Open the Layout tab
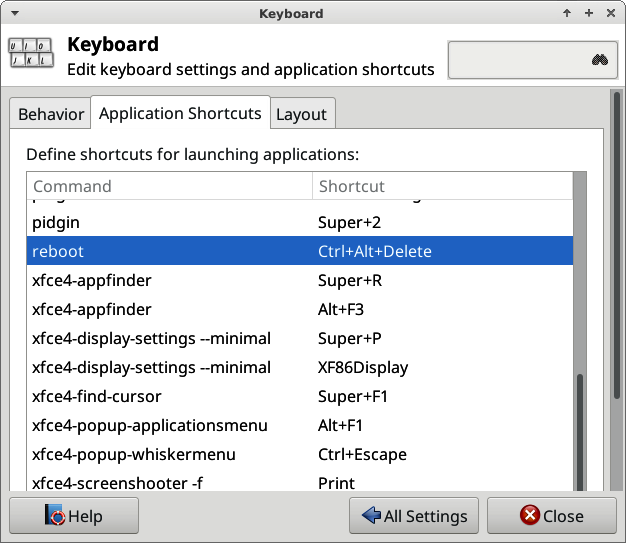626x543 pixels. [x=302, y=114]
